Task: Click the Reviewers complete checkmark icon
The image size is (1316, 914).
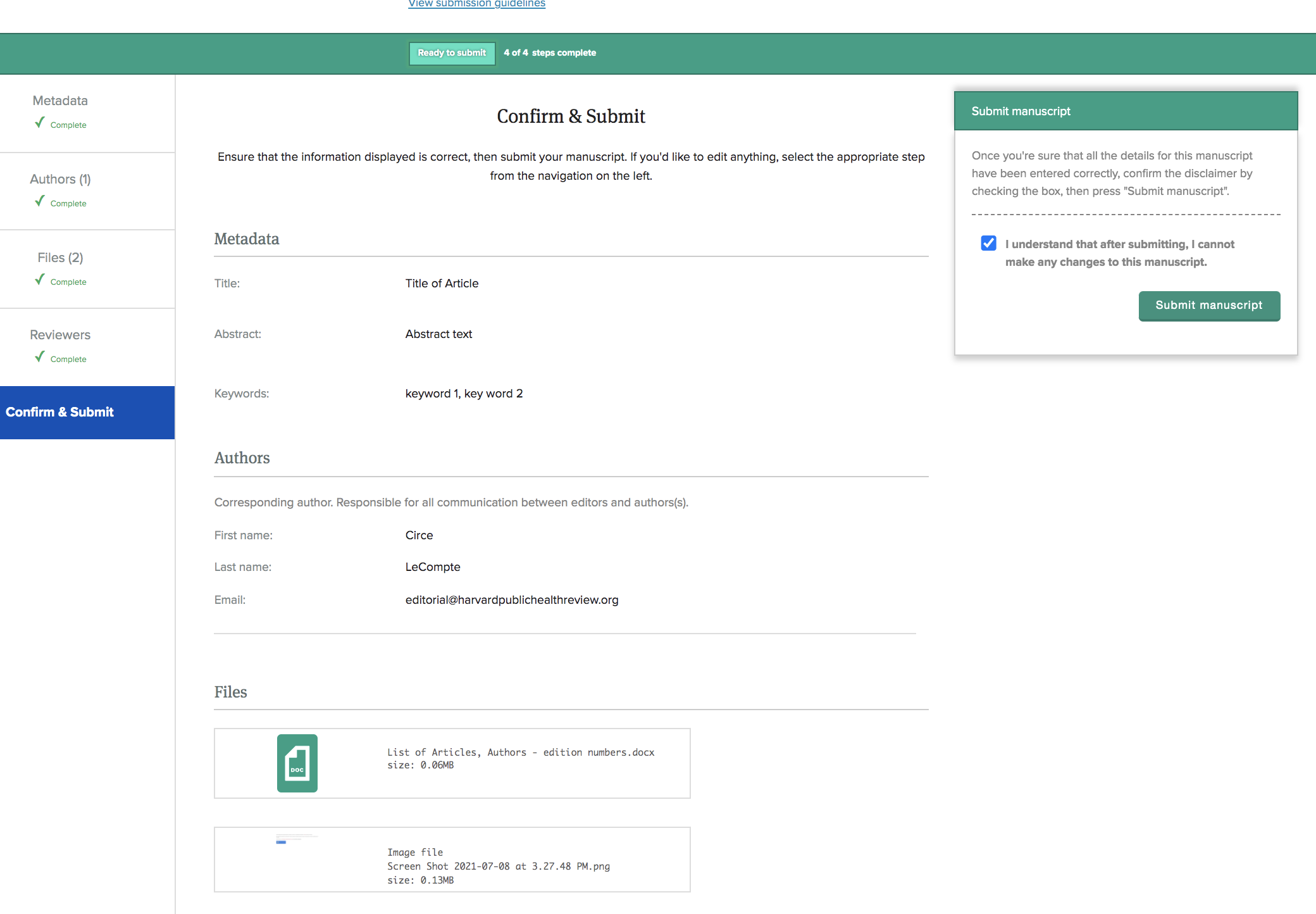Action: (40, 357)
